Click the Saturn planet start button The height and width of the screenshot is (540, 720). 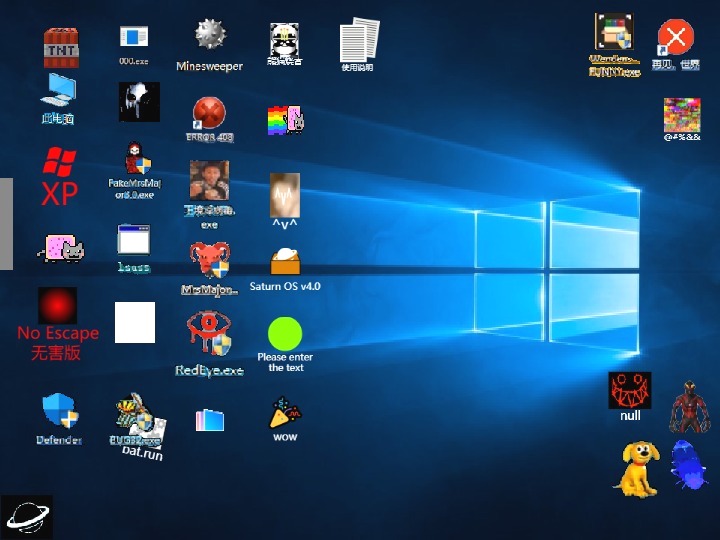coord(26,517)
